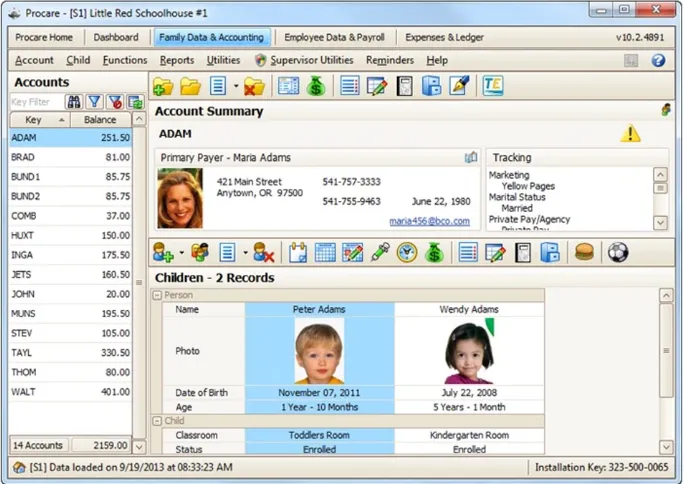Select the HUXT account row
The image size is (684, 484).
pos(70,235)
